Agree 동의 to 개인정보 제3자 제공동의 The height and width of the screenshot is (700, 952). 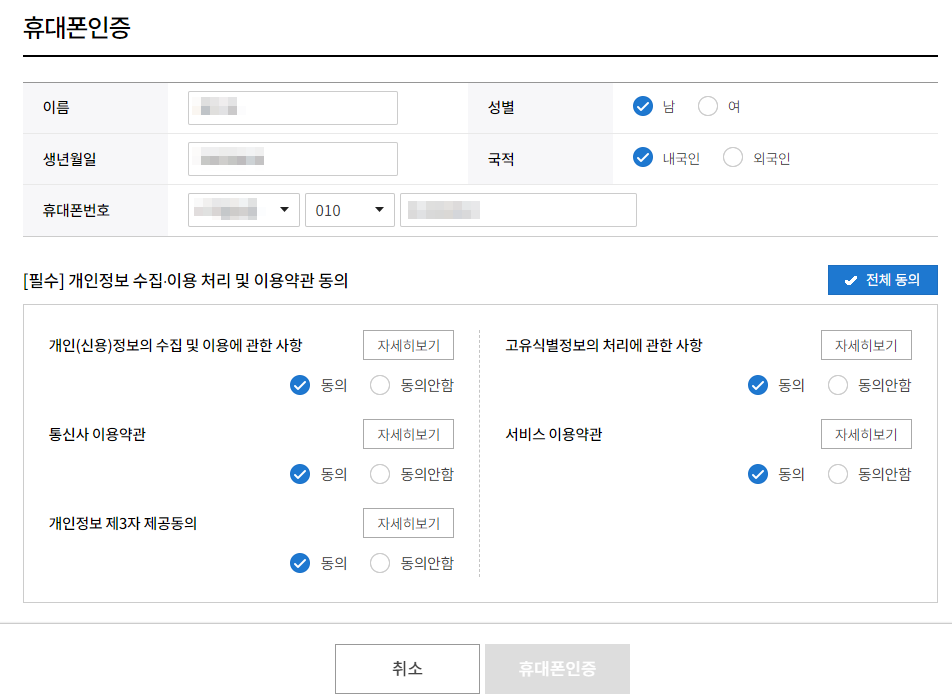(299, 563)
